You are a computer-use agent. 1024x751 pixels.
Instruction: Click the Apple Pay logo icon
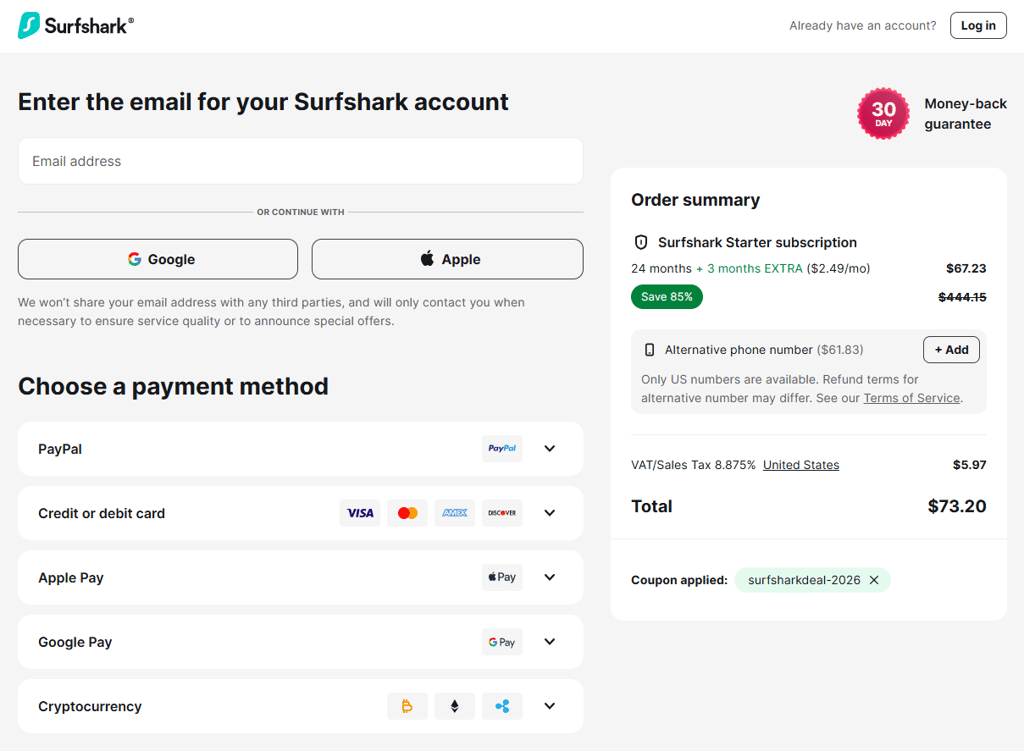click(x=502, y=577)
